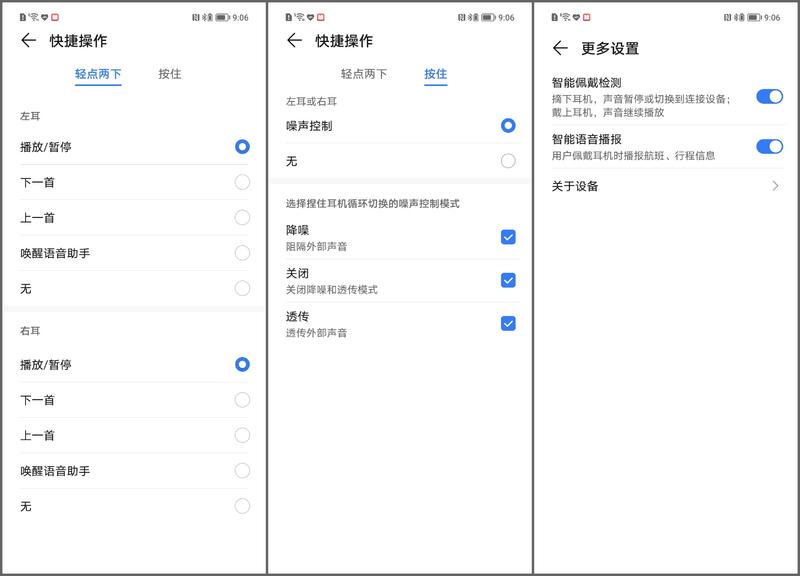Tap 降噪 label text

pos(297,230)
